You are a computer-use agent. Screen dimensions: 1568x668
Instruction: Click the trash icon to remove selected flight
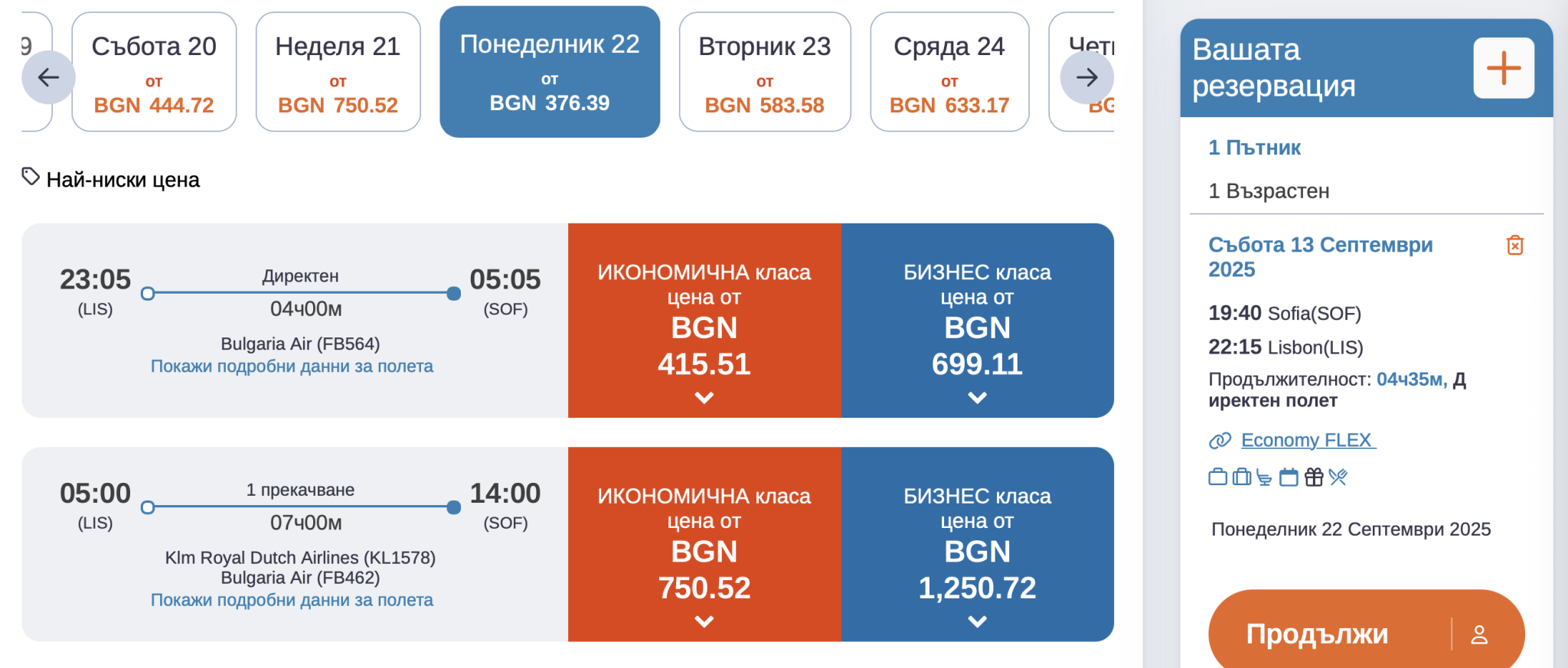click(1514, 245)
